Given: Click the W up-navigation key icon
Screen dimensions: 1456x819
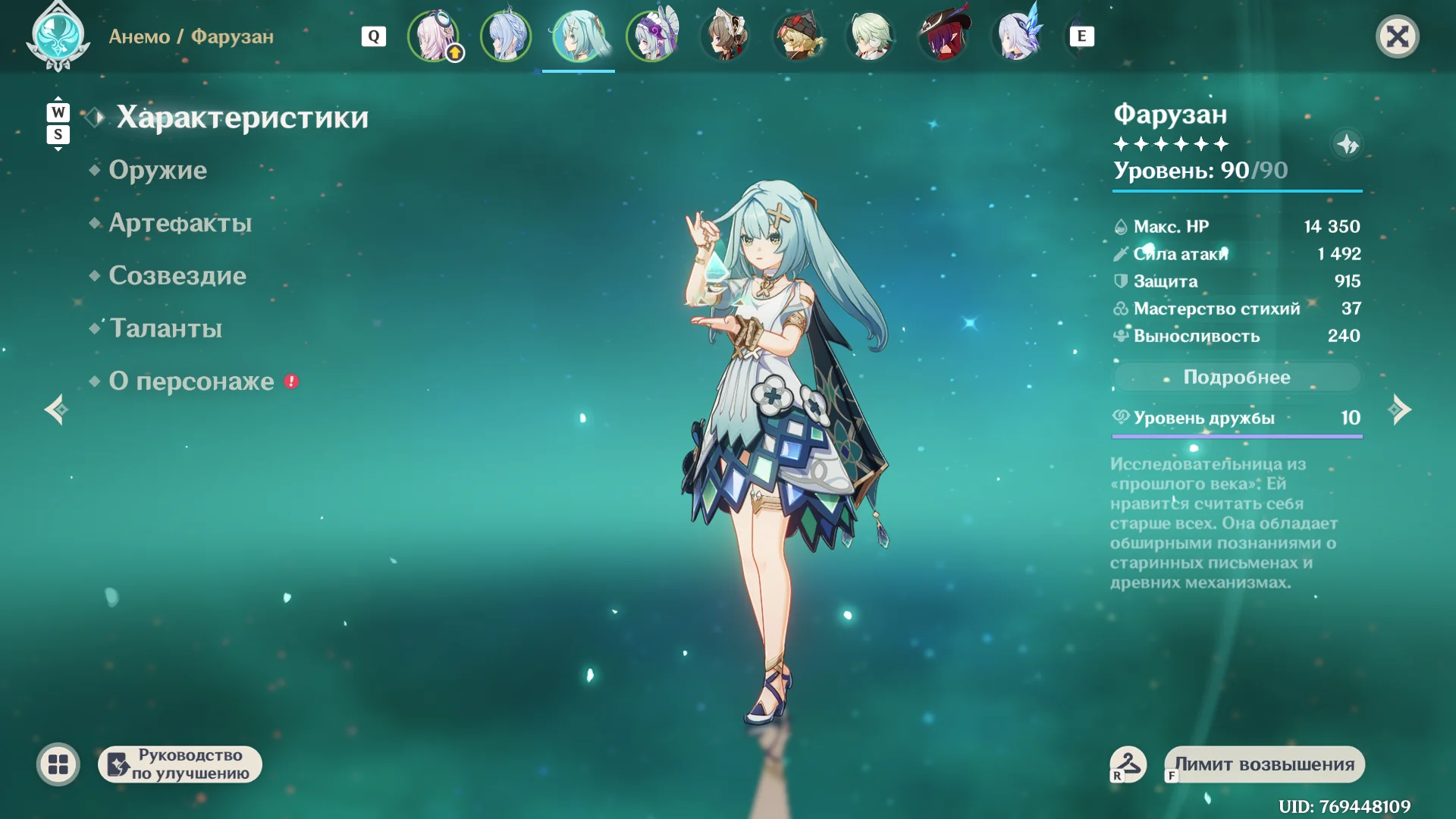Looking at the screenshot, I should coord(58,112).
